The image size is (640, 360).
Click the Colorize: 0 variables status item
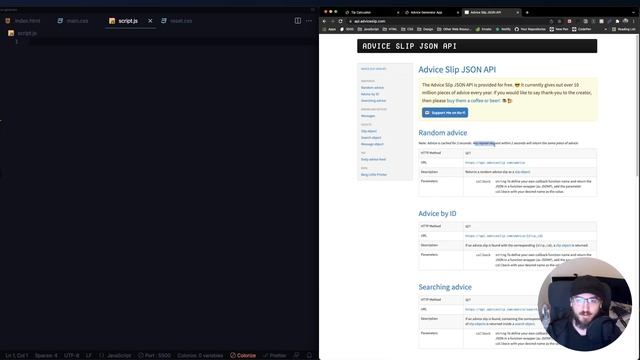tap(200, 356)
